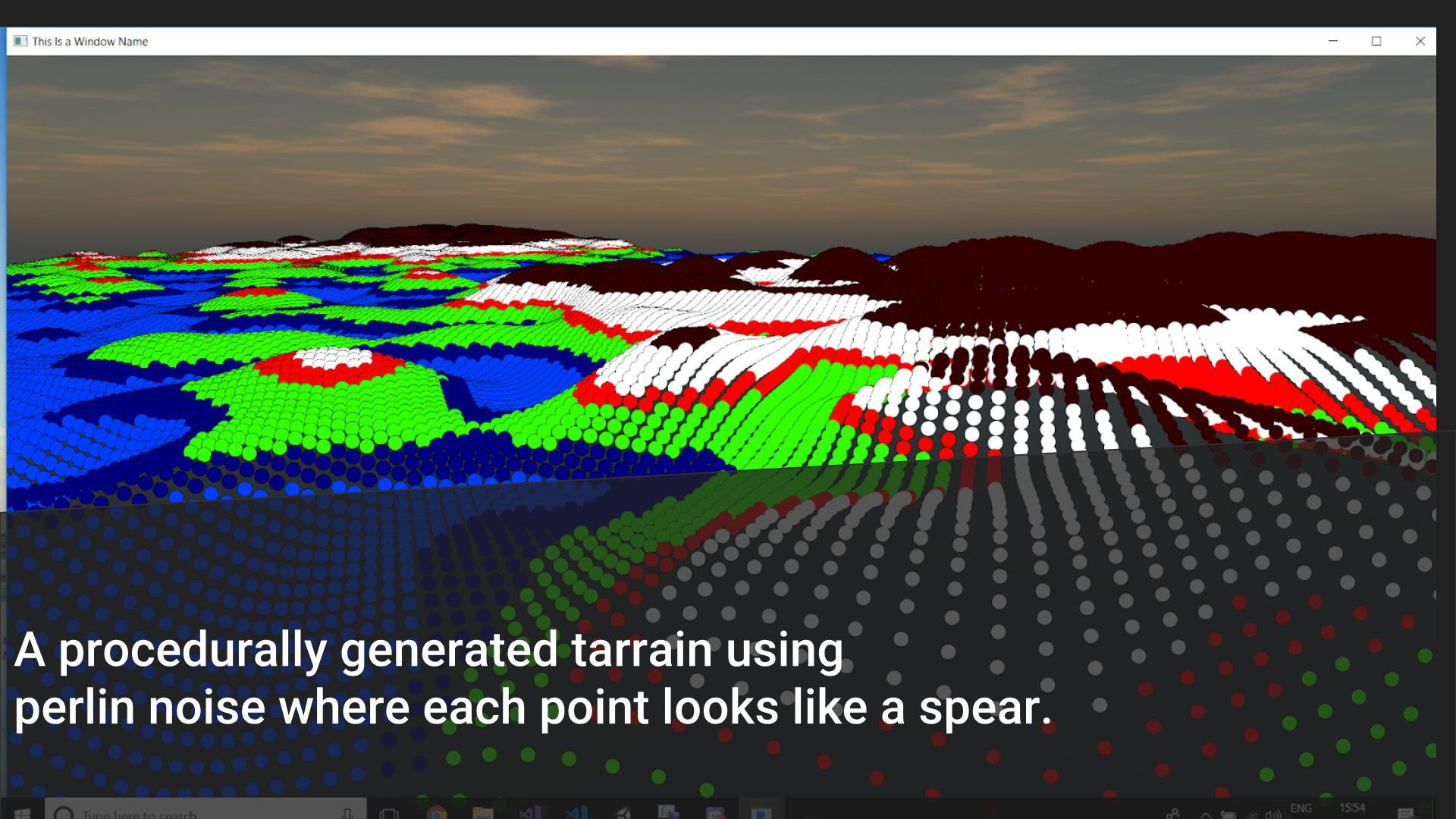The height and width of the screenshot is (819, 1456).
Task: Click the microphone icon in search box
Action: coord(348,813)
